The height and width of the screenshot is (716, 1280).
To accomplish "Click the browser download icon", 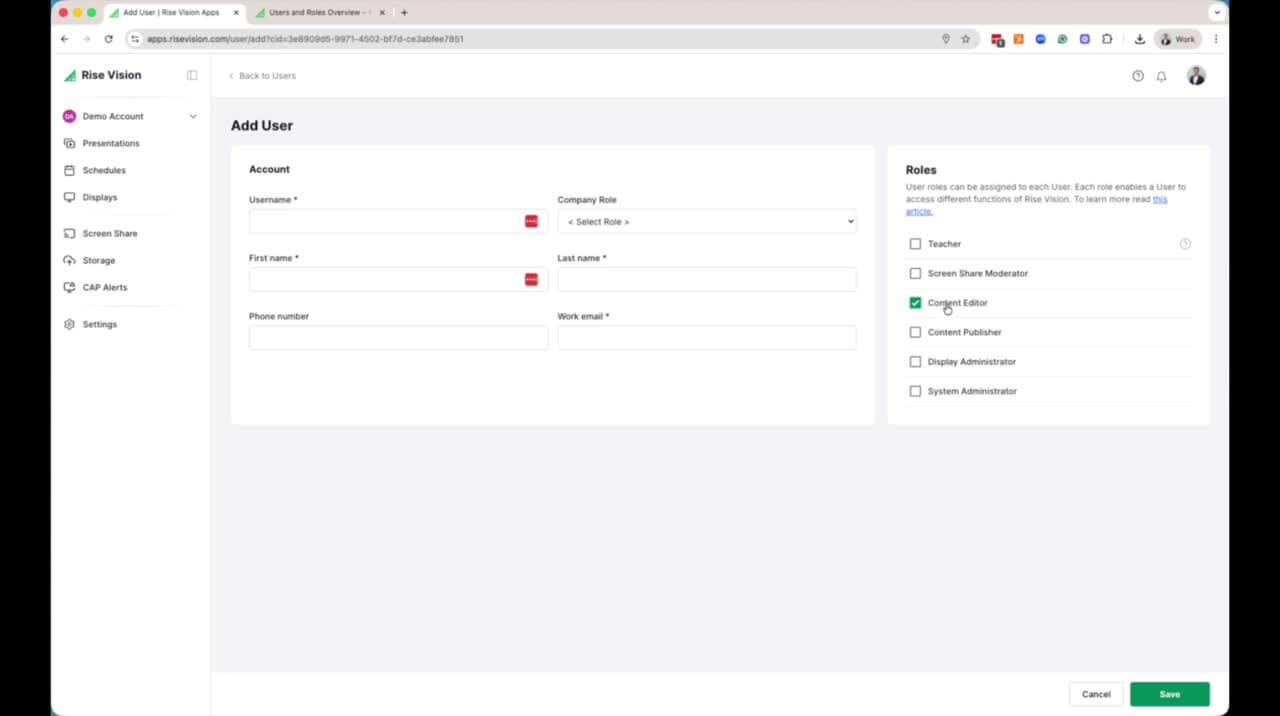I will coord(1139,39).
